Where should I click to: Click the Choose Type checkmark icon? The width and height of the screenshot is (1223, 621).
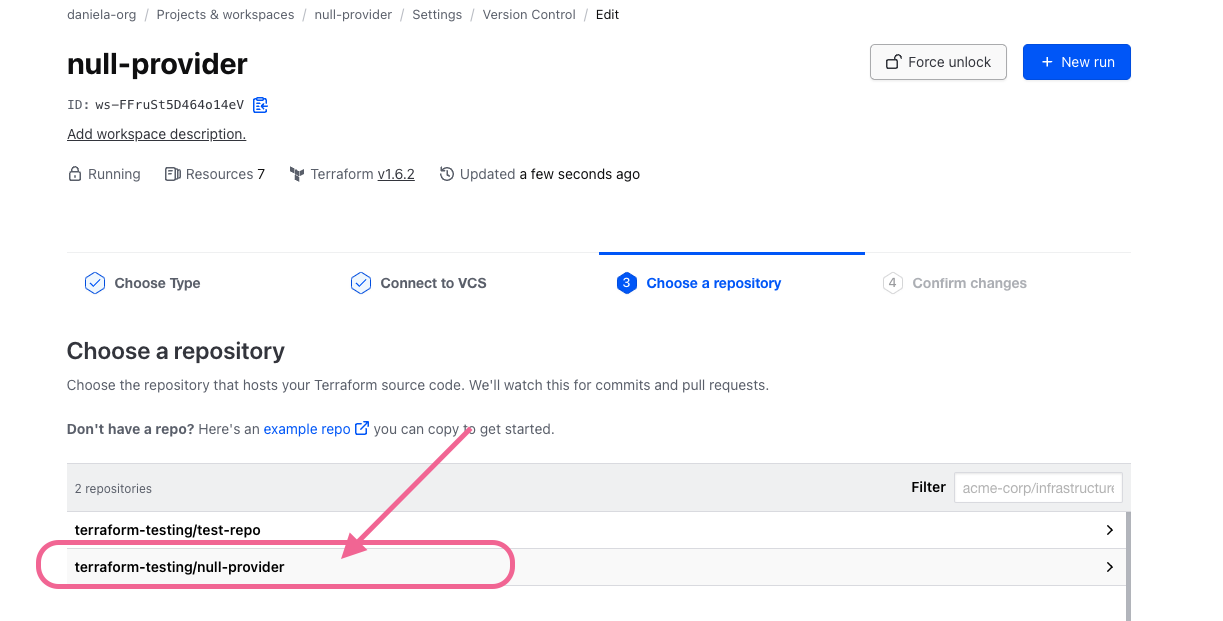click(x=95, y=283)
